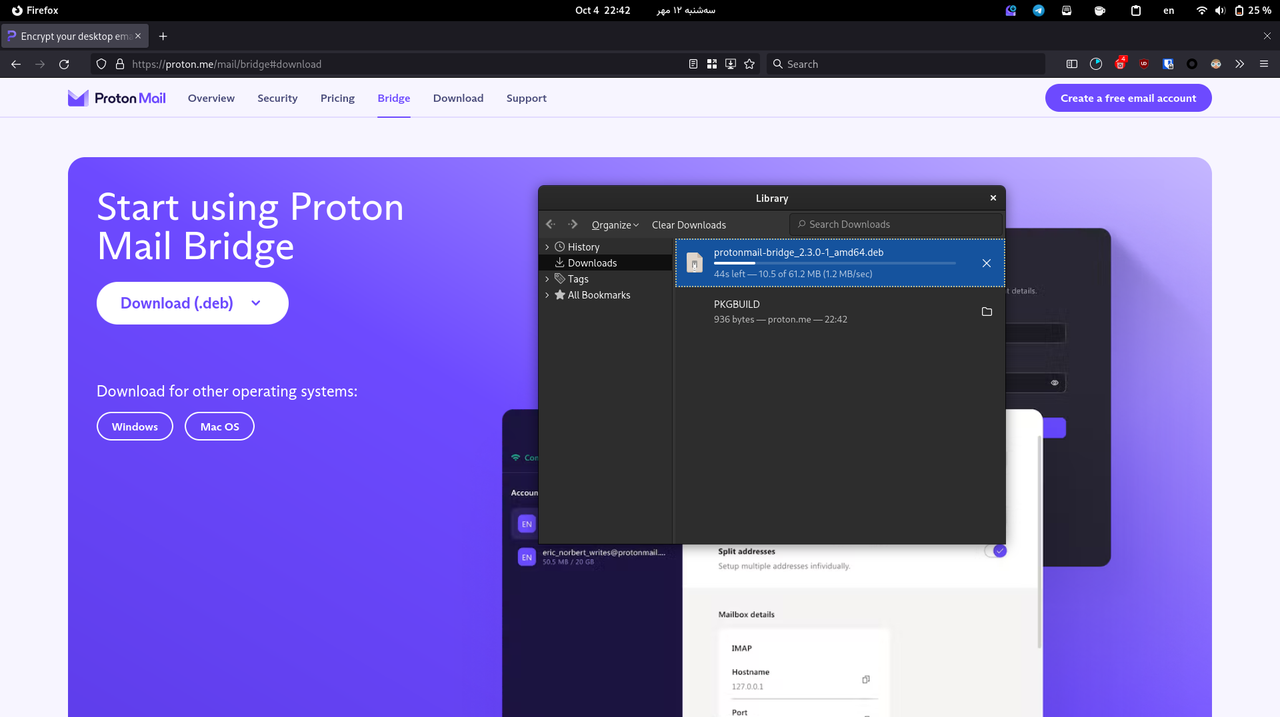Expand the History tree node

tap(547, 247)
